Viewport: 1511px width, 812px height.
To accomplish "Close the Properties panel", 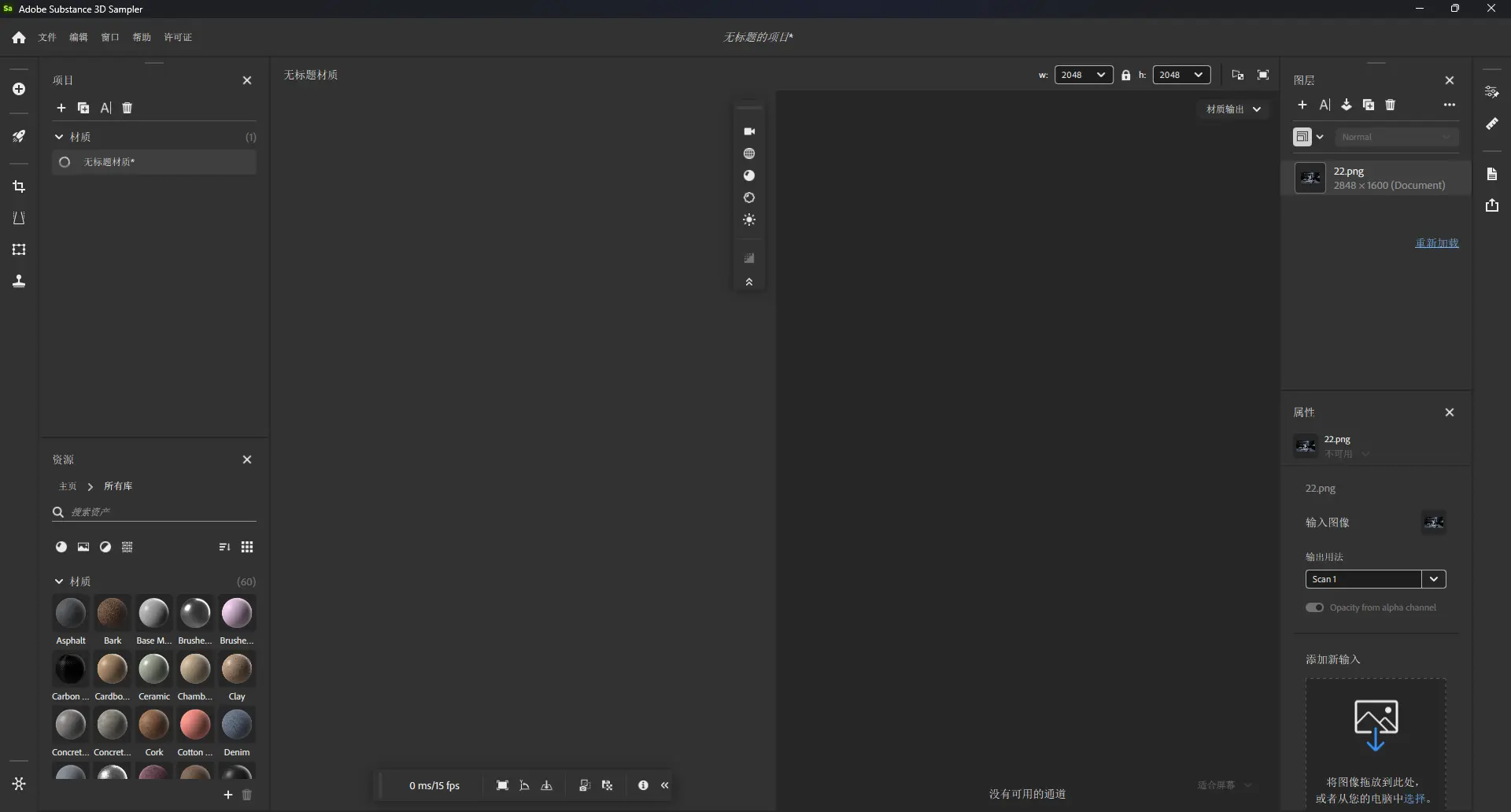I will 1450,412.
